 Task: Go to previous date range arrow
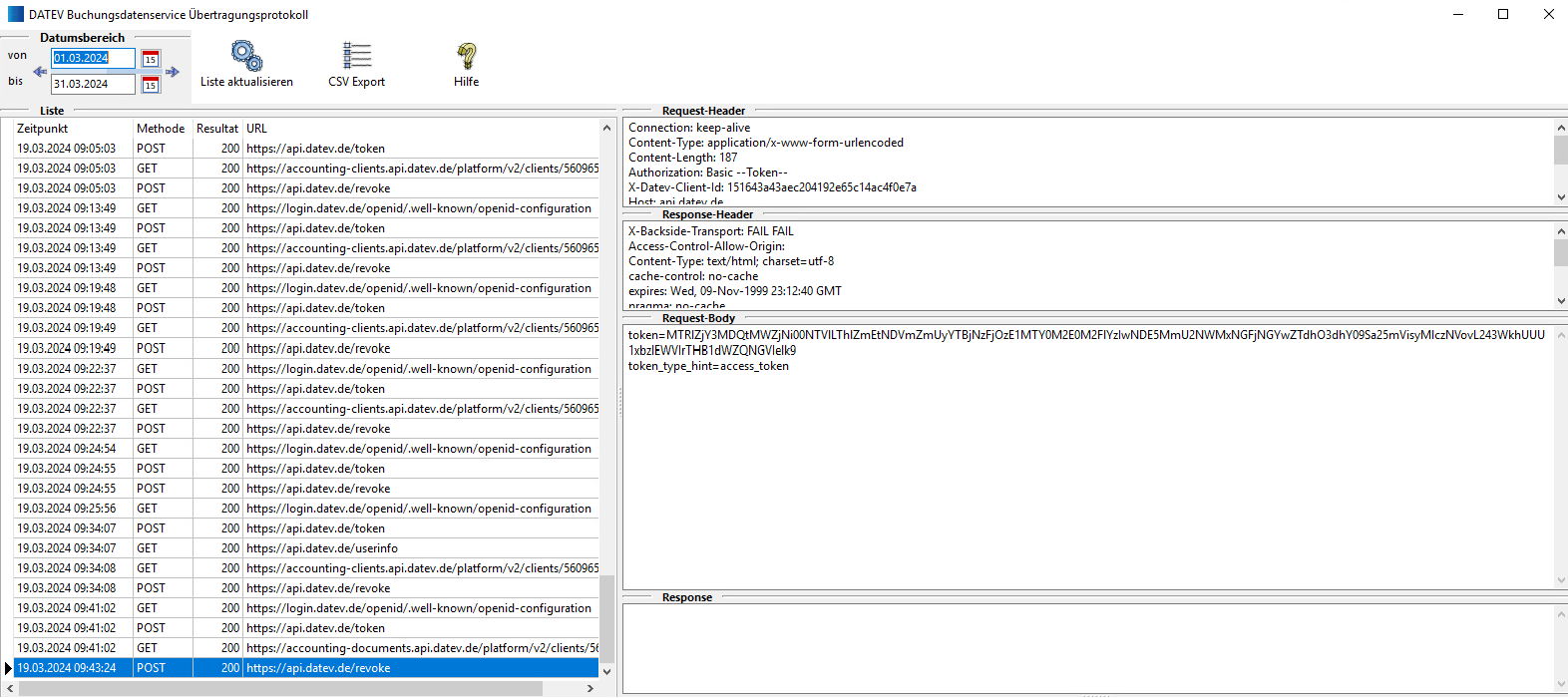click(x=40, y=72)
